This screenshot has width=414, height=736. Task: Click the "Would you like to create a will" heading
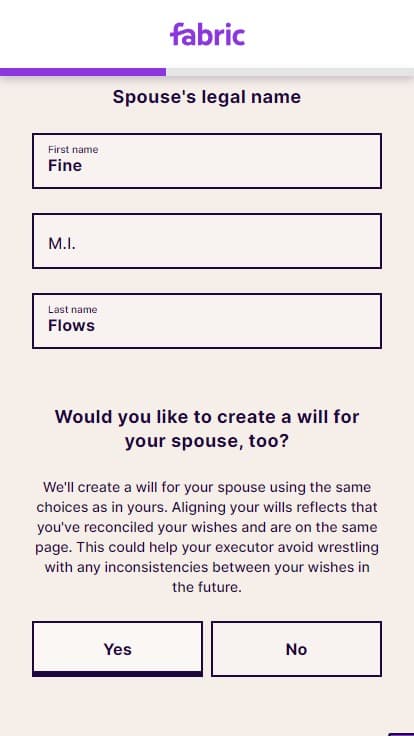(x=207, y=429)
